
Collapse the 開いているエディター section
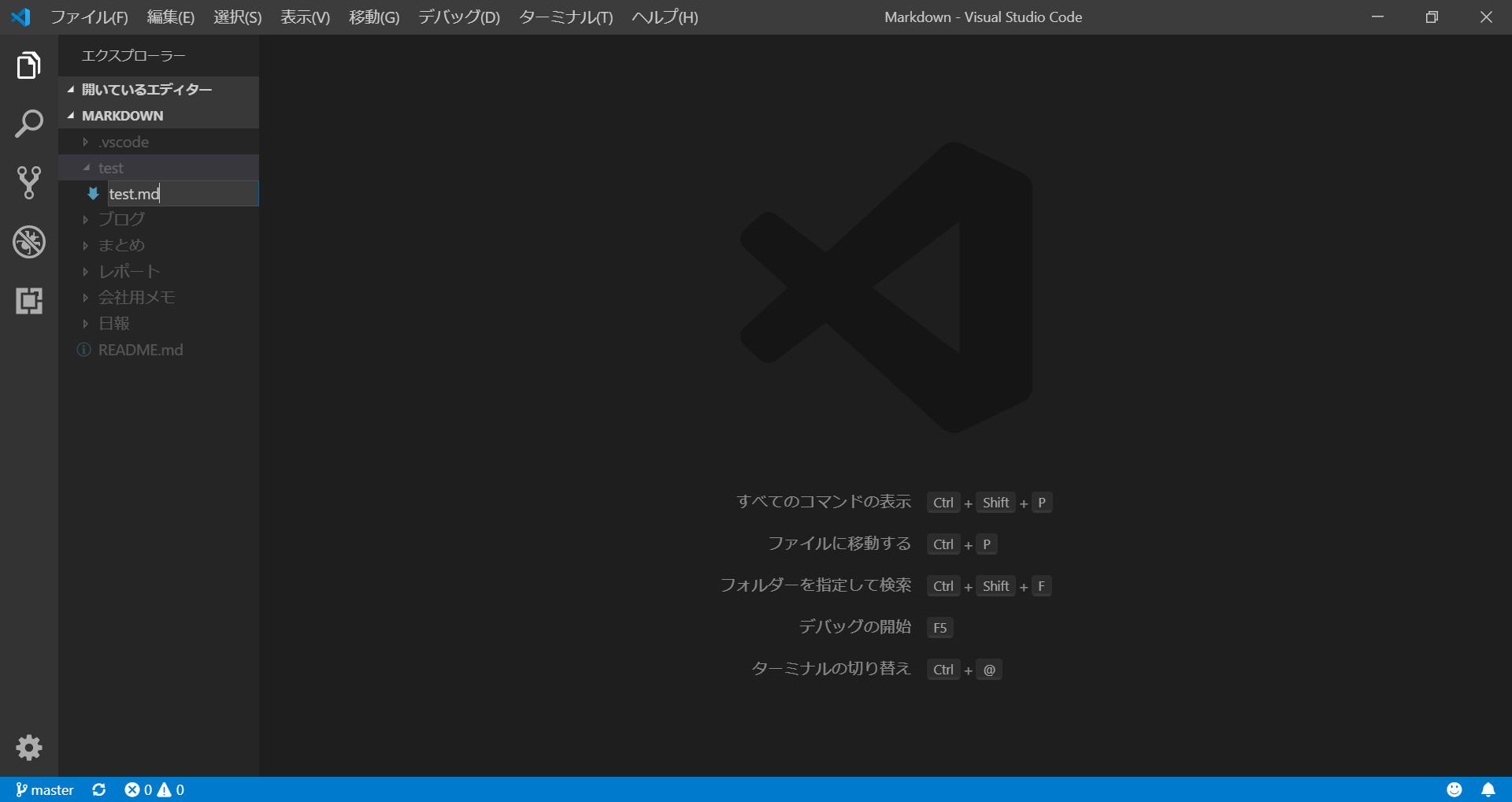158,89
